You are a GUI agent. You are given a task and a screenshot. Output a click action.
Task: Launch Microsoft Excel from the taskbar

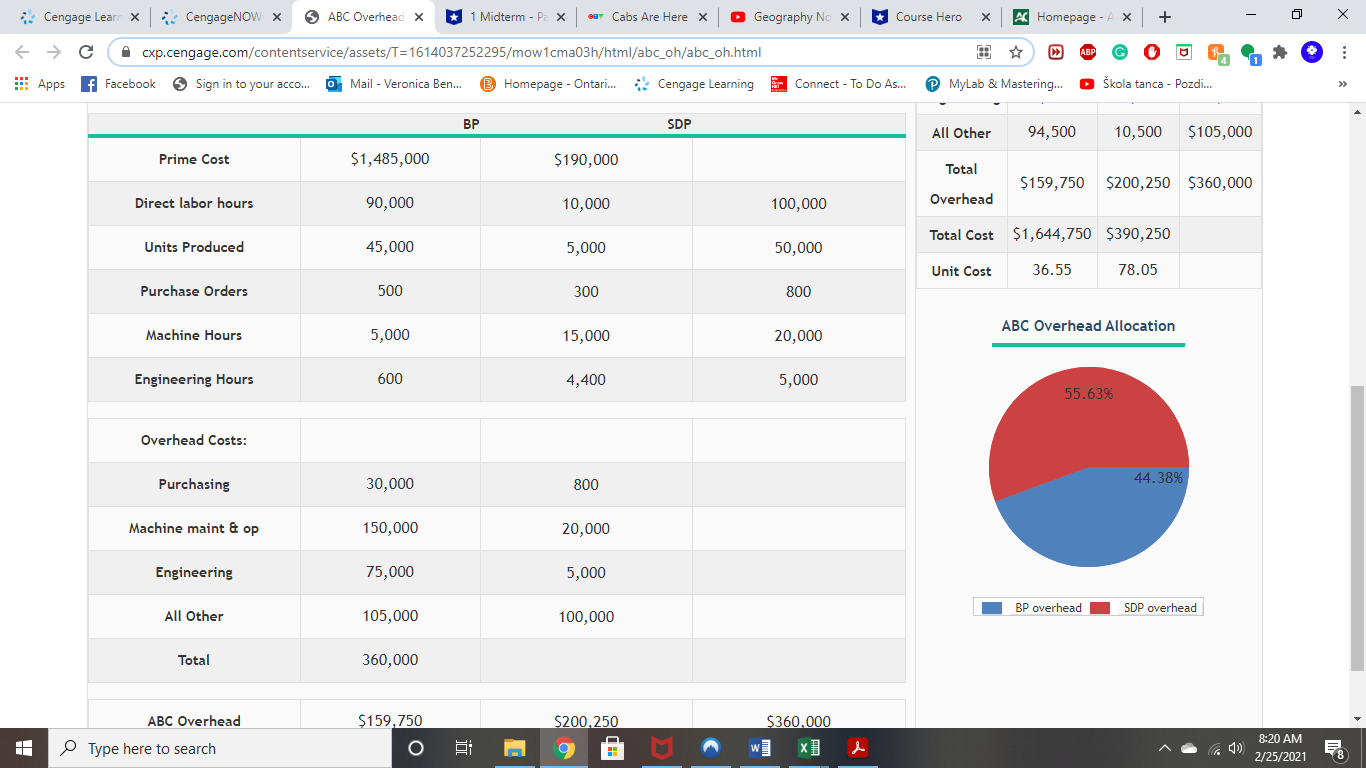point(807,747)
